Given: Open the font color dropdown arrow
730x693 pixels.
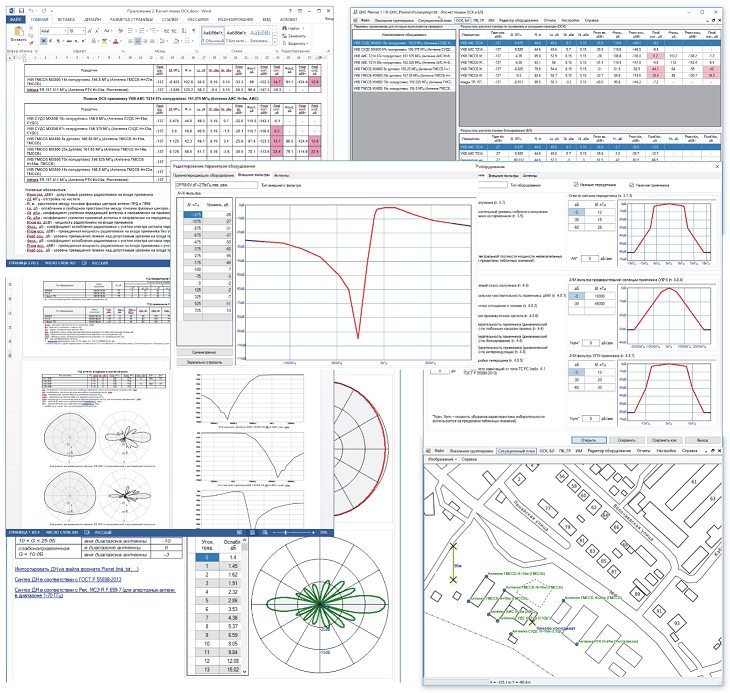Looking at the screenshot, I should tap(122, 41).
